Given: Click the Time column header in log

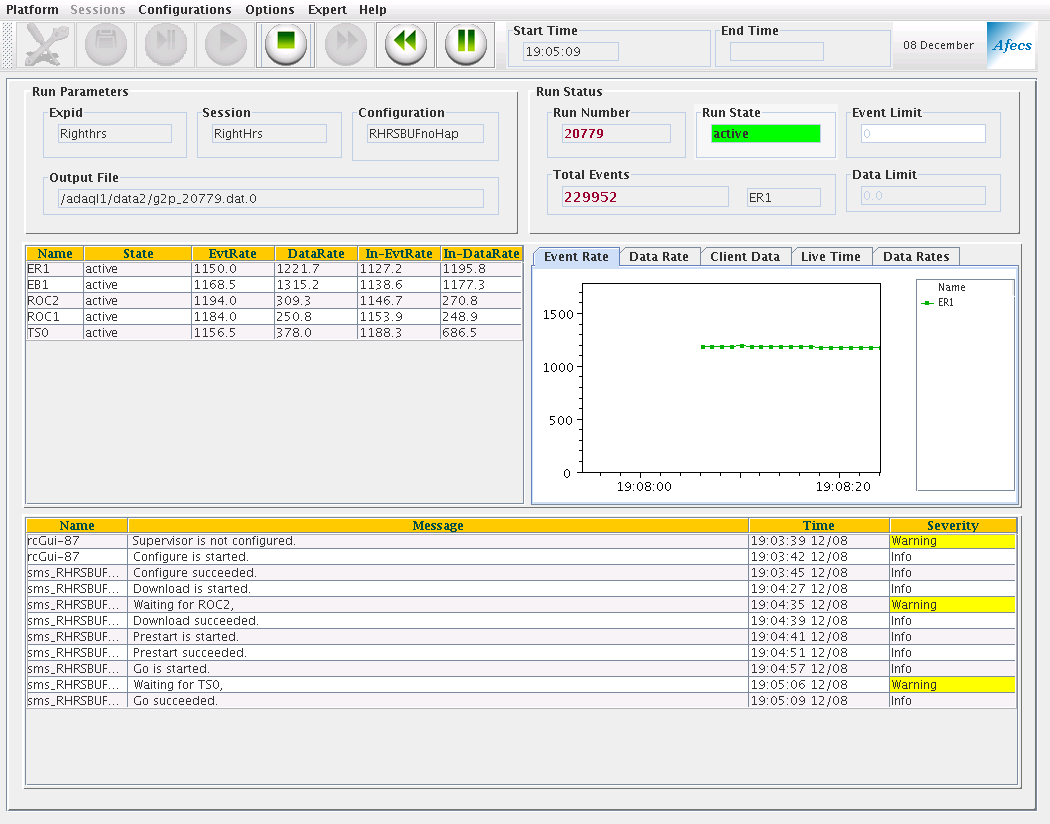Looking at the screenshot, I should click(819, 525).
